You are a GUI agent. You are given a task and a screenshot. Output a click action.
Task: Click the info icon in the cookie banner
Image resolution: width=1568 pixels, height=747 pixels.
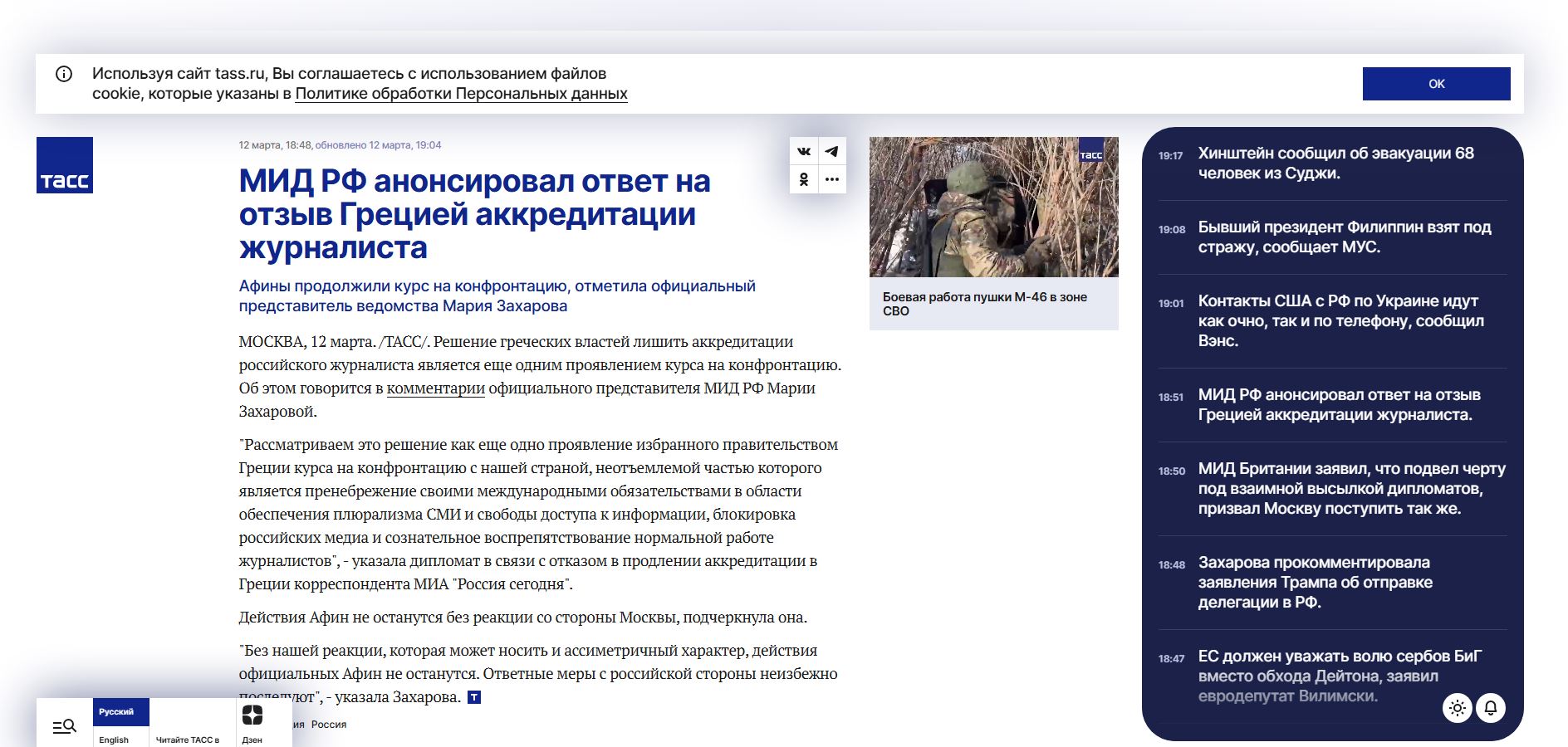(x=65, y=73)
